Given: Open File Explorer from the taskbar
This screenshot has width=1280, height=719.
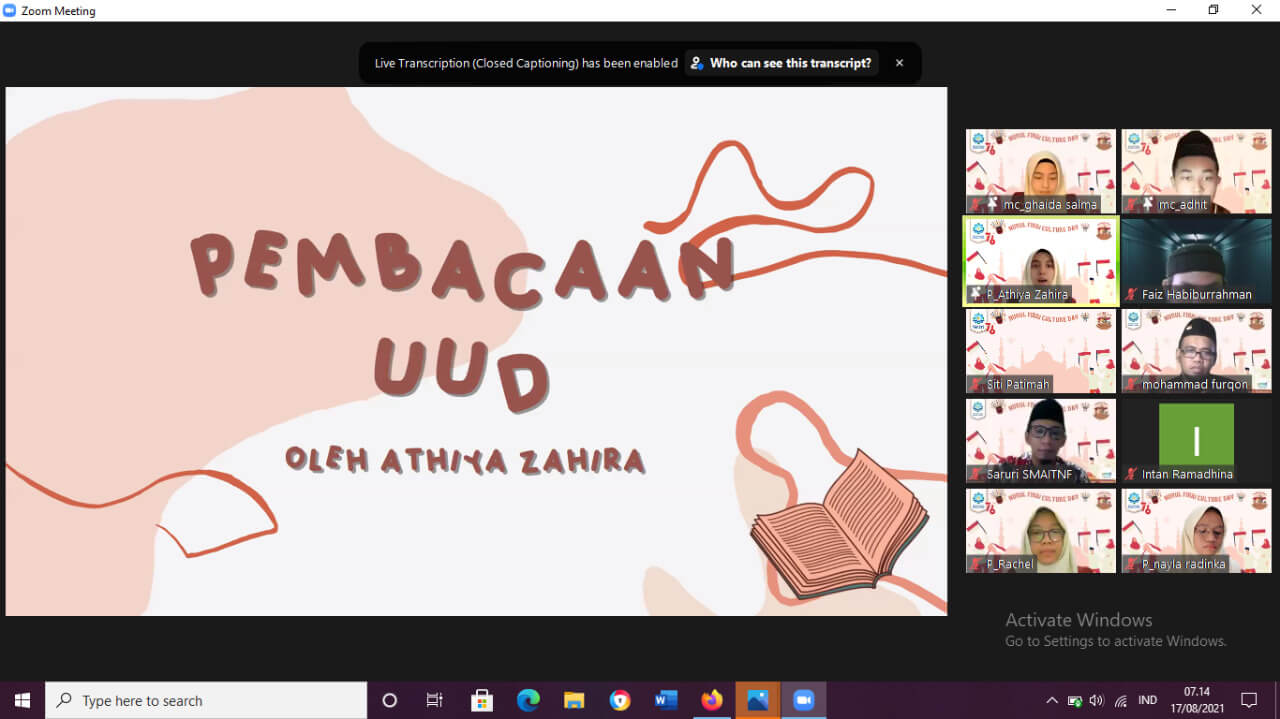Looking at the screenshot, I should 574,700.
